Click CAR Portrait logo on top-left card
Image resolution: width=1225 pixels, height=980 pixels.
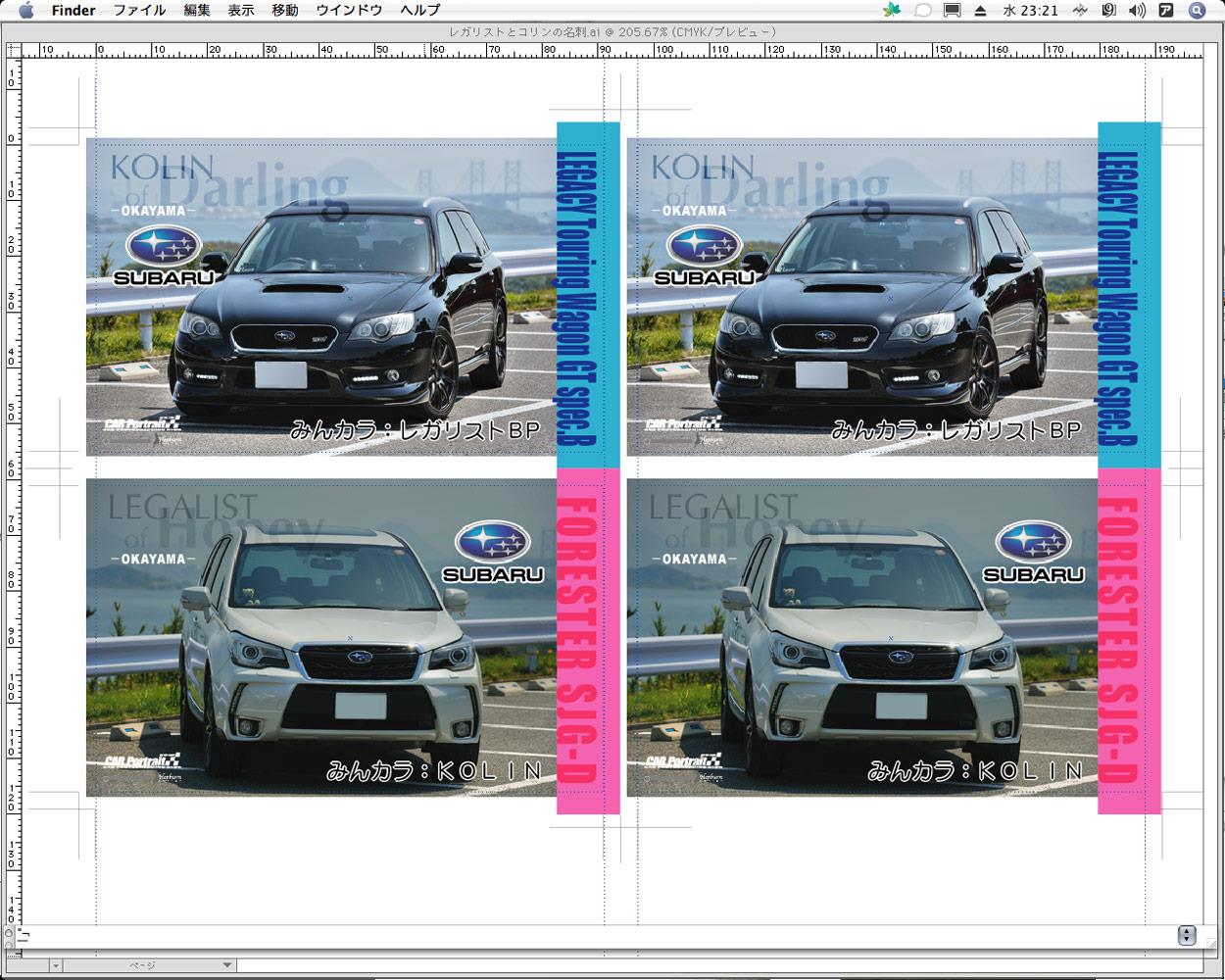(x=143, y=424)
